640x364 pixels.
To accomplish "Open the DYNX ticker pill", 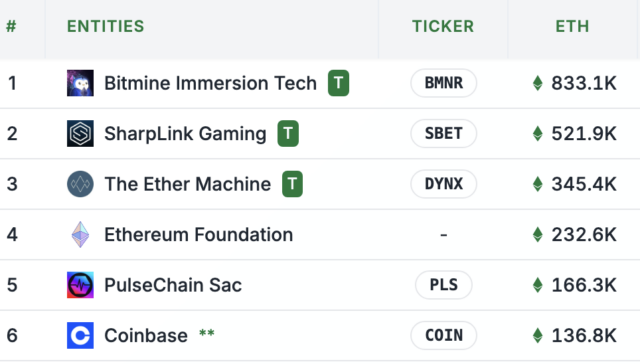I will point(444,184).
